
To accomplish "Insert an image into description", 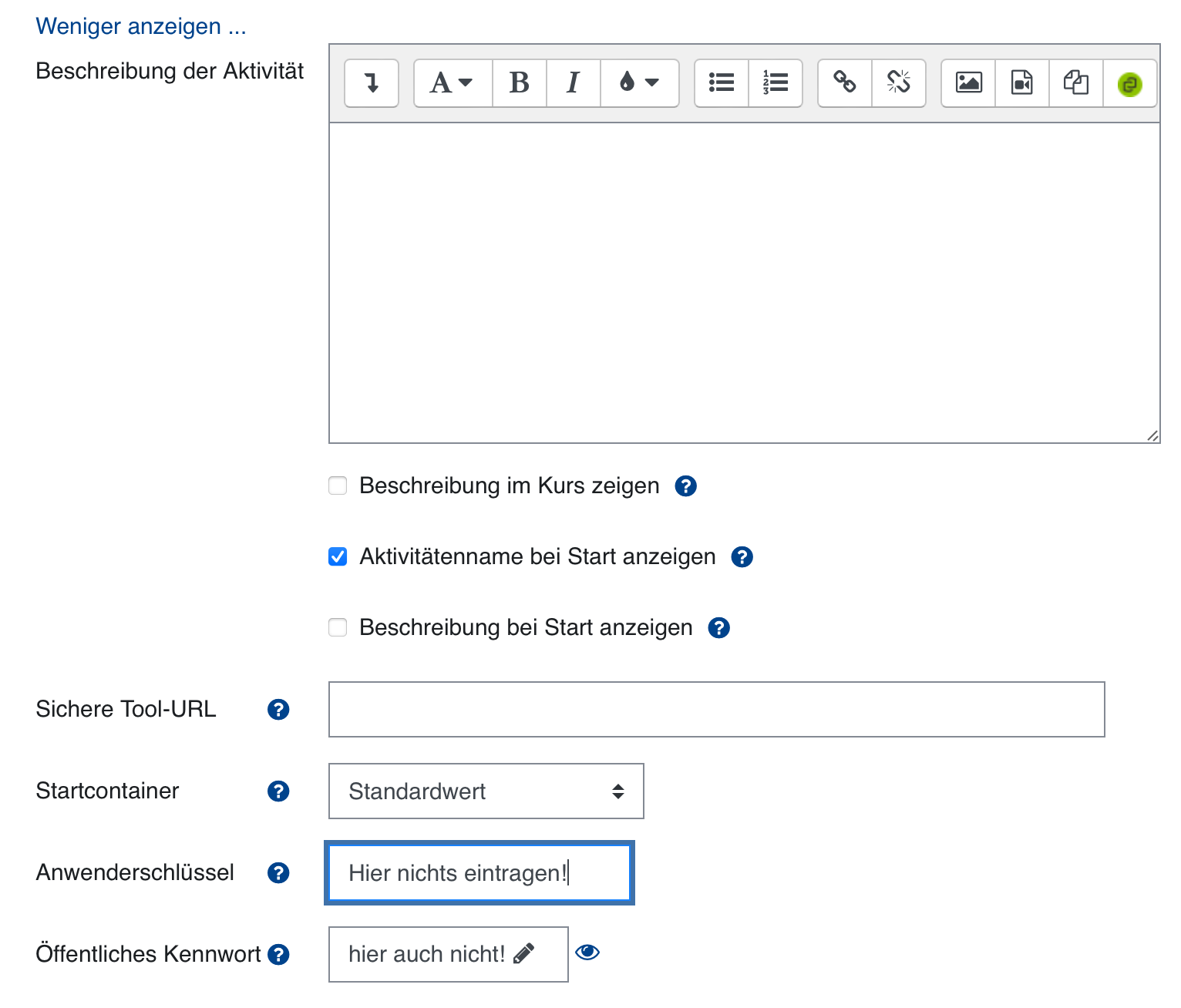I will coord(968,82).
